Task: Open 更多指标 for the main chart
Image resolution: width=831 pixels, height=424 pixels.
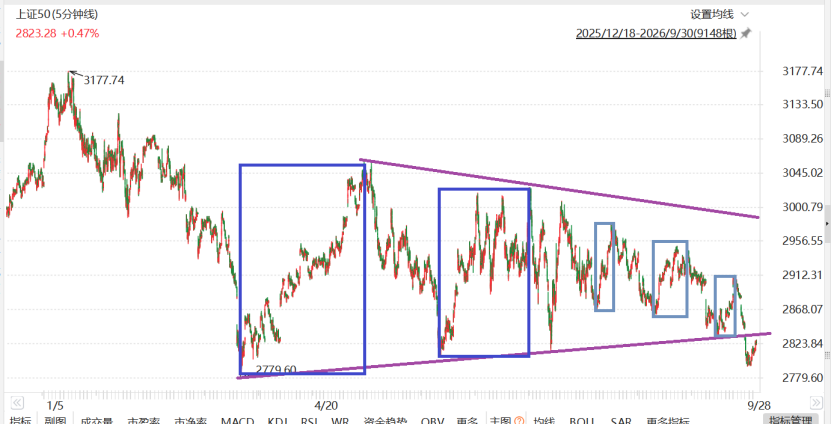Action: (668, 421)
